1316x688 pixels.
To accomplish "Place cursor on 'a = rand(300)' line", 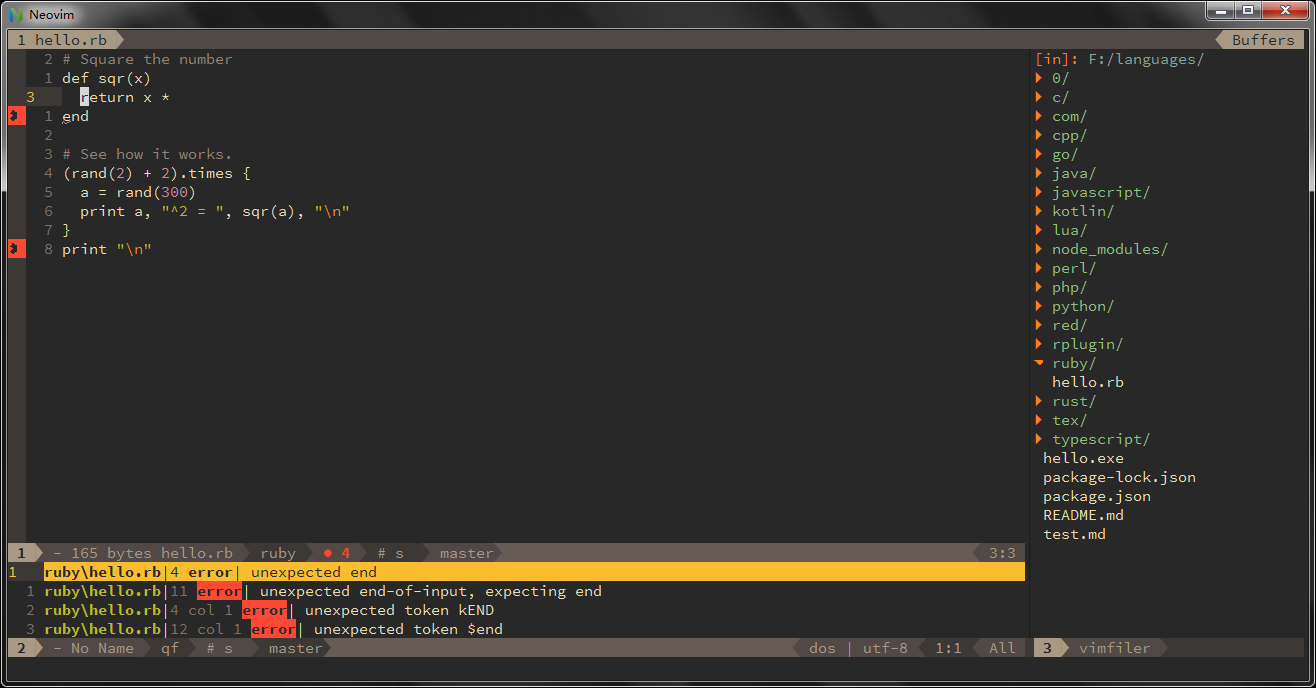I will (x=138, y=192).
